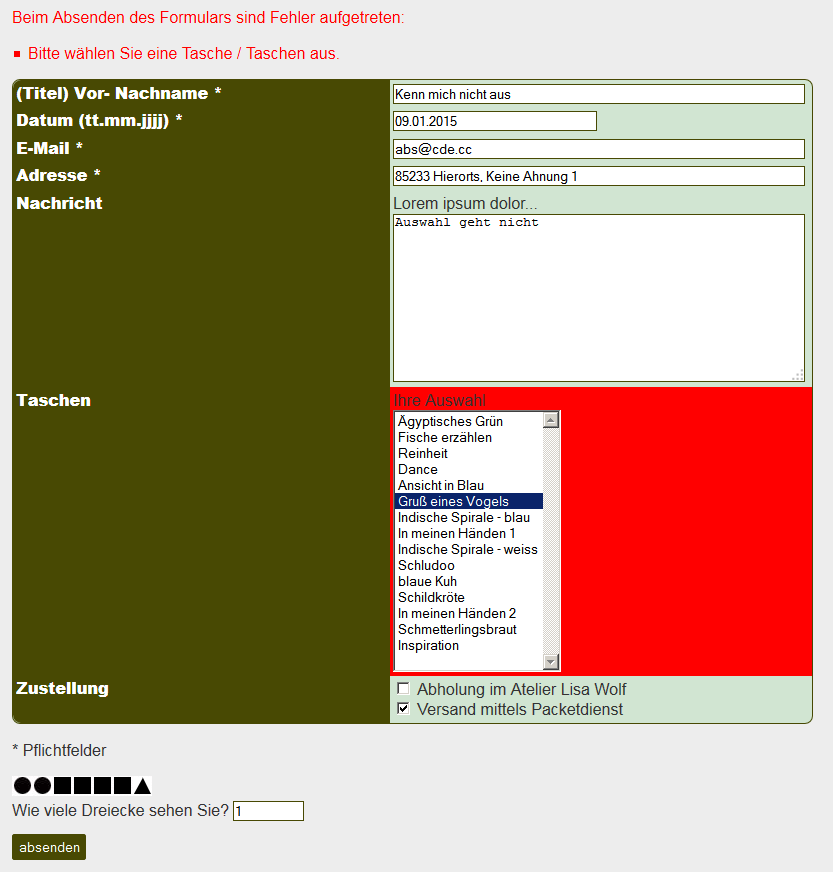This screenshot has width=833, height=872.
Task: Choose 'Schmetterlingsbraut' in the list
Action: [x=457, y=630]
